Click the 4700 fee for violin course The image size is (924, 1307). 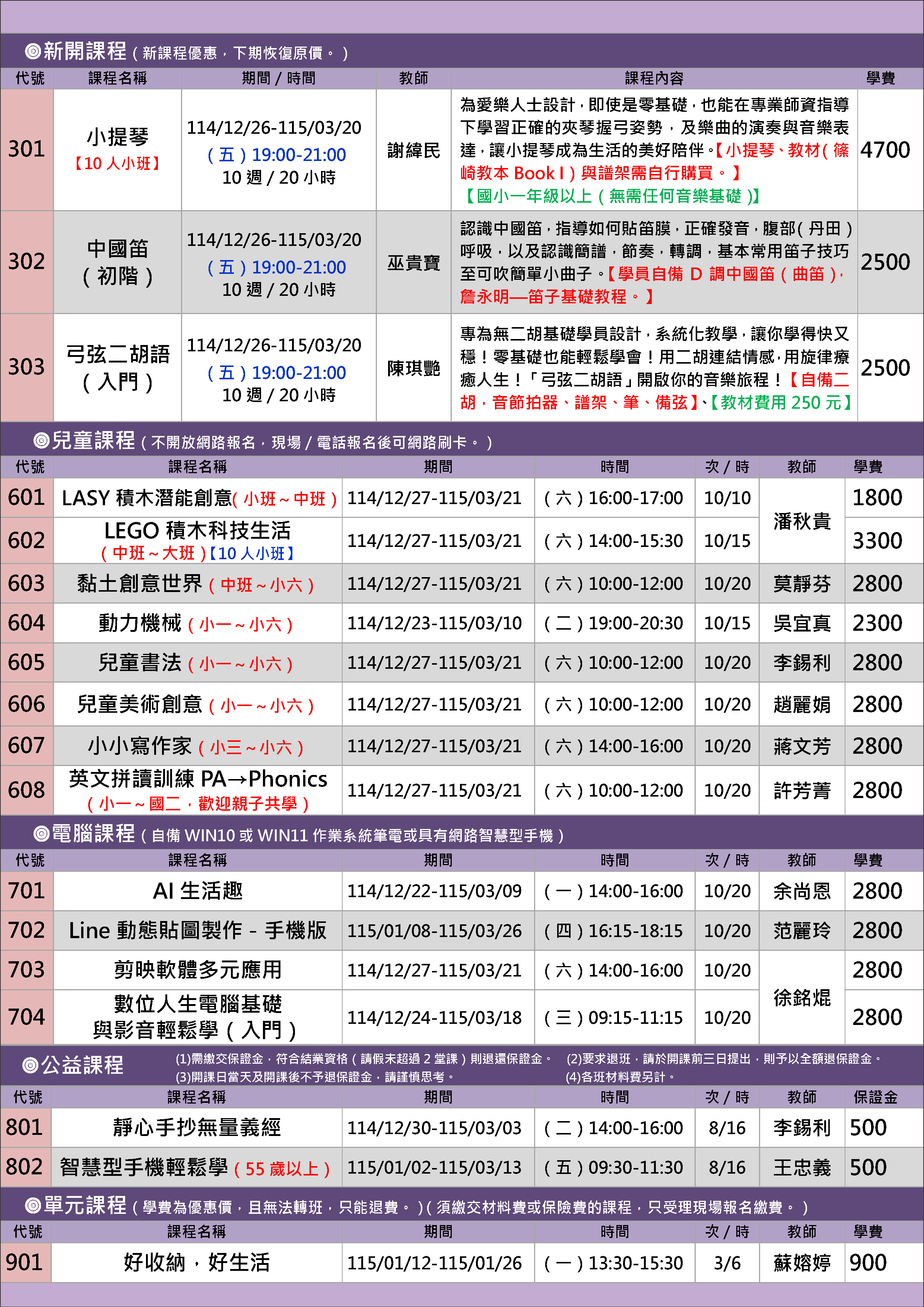[x=885, y=150]
